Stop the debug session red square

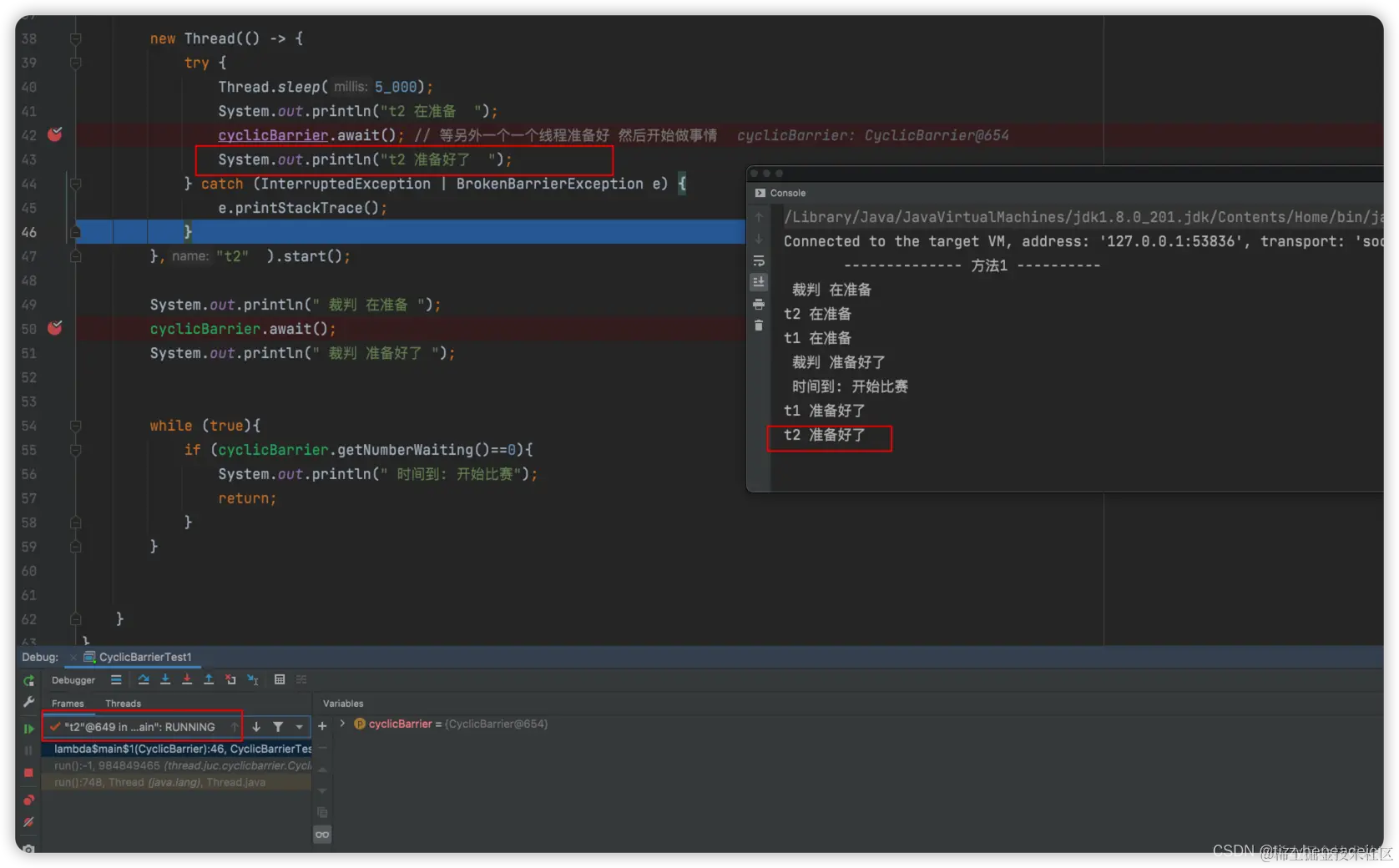coord(28,773)
